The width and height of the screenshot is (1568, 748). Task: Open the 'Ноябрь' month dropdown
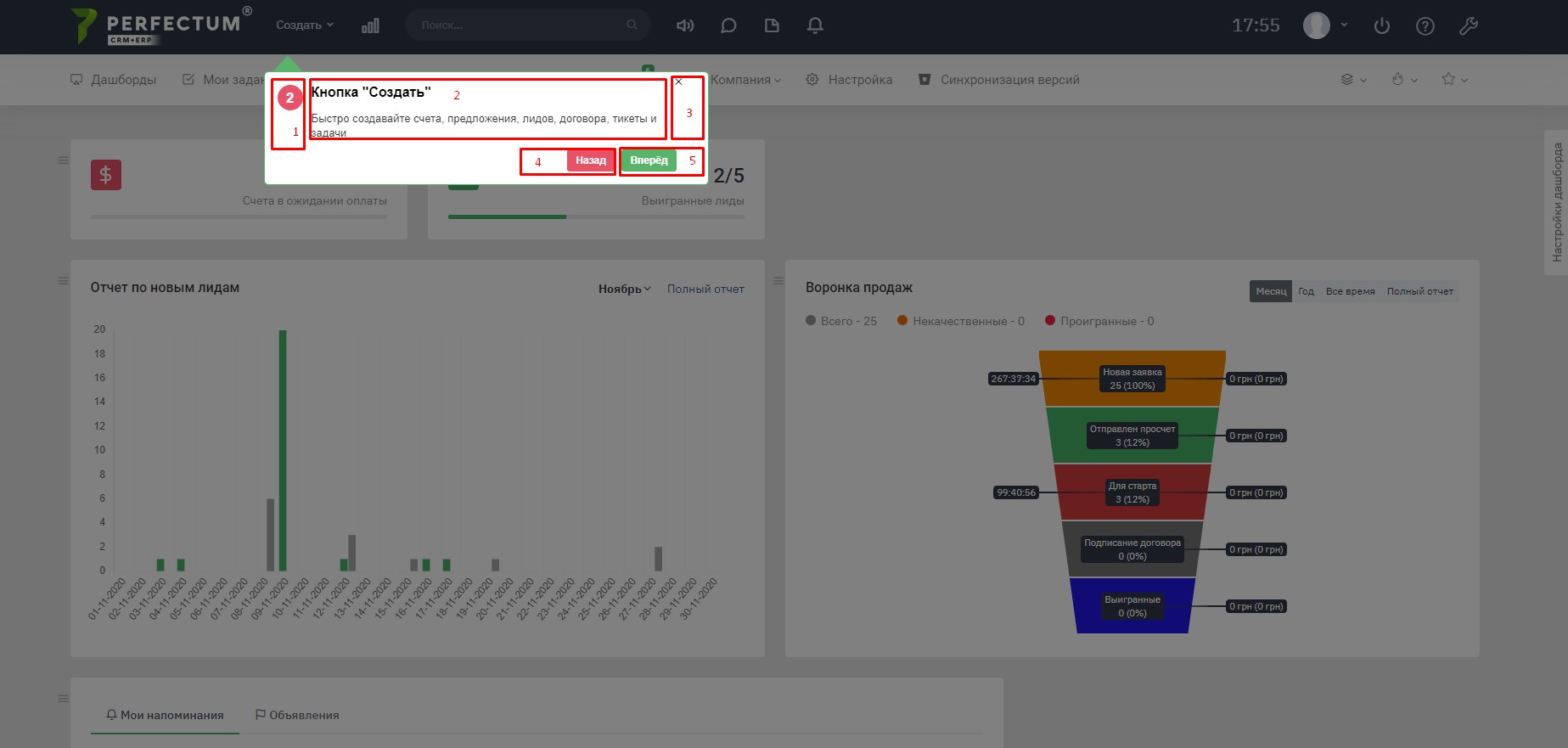click(x=624, y=289)
